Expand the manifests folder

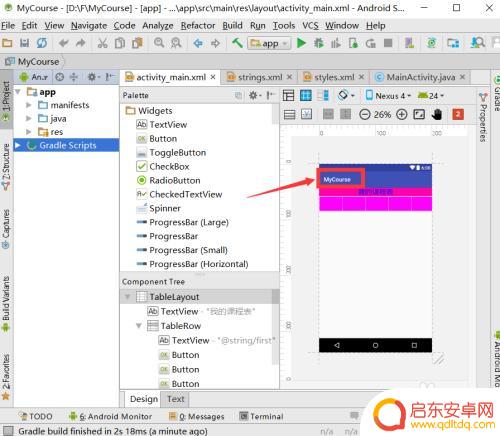coord(29,105)
